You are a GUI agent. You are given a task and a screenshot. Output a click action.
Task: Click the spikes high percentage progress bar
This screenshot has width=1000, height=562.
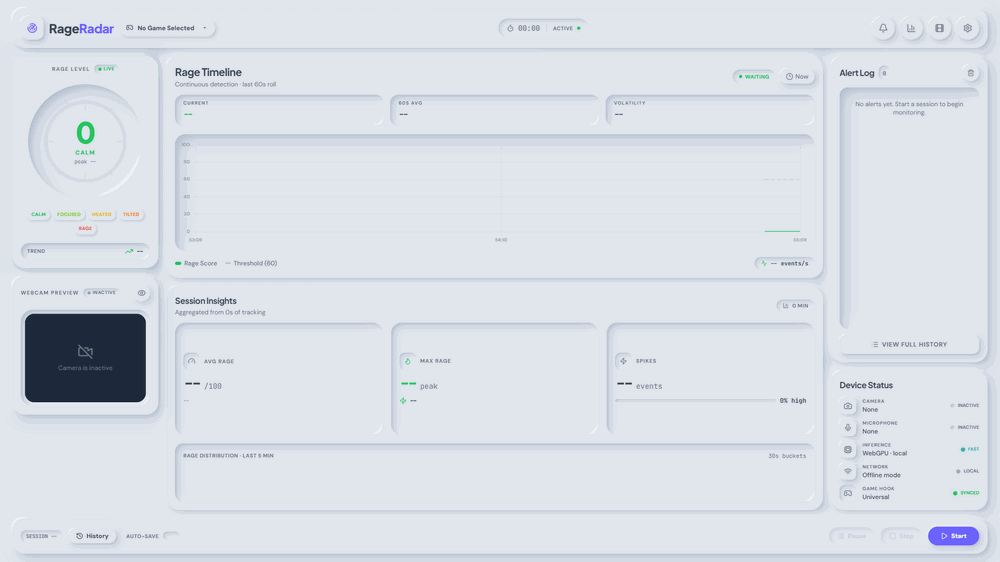pyautogui.click(x=695, y=401)
